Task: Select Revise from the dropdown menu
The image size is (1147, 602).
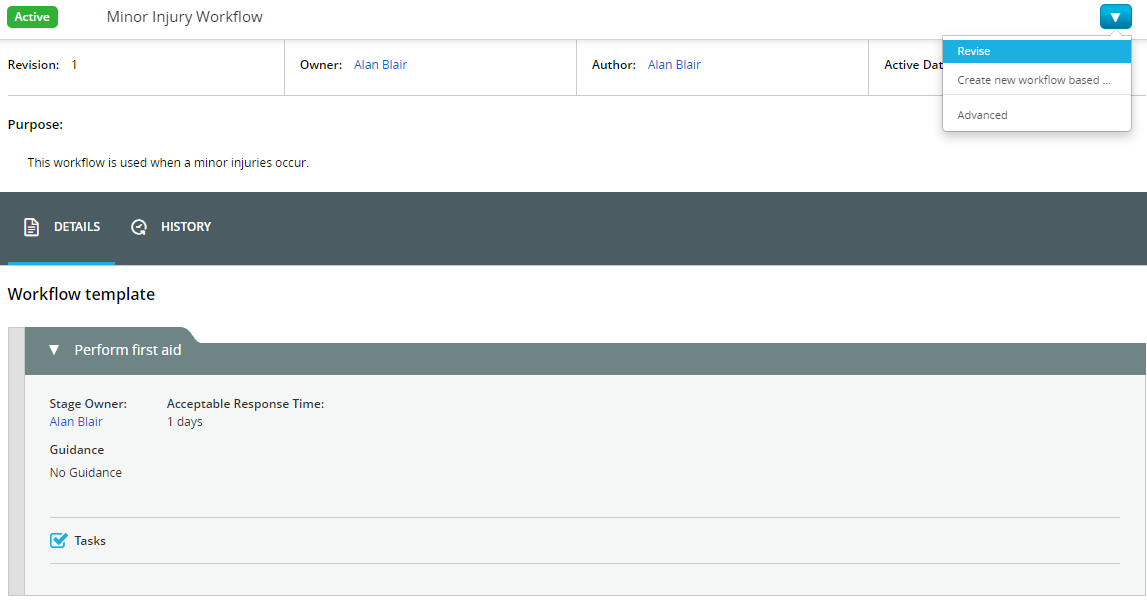Action: pos(1037,51)
